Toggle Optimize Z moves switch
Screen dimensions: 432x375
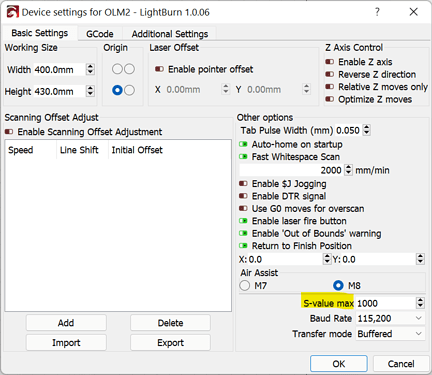(330, 99)
